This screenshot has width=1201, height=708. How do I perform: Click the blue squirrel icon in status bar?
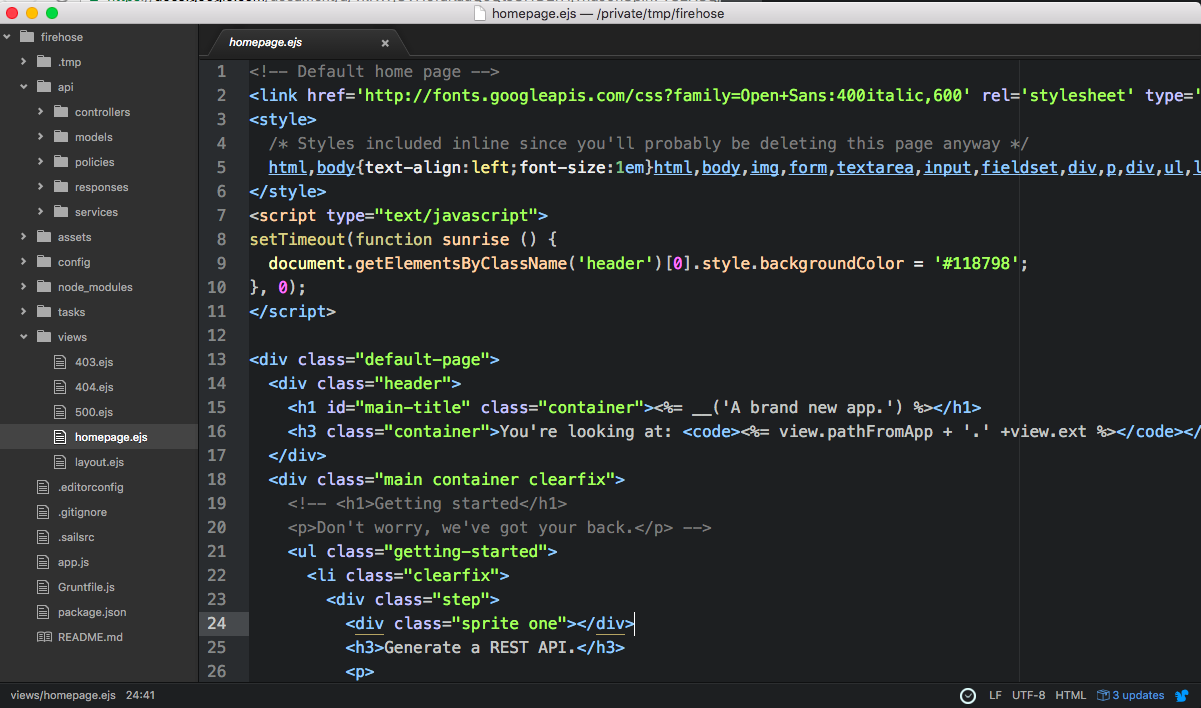click(1181, 696)
